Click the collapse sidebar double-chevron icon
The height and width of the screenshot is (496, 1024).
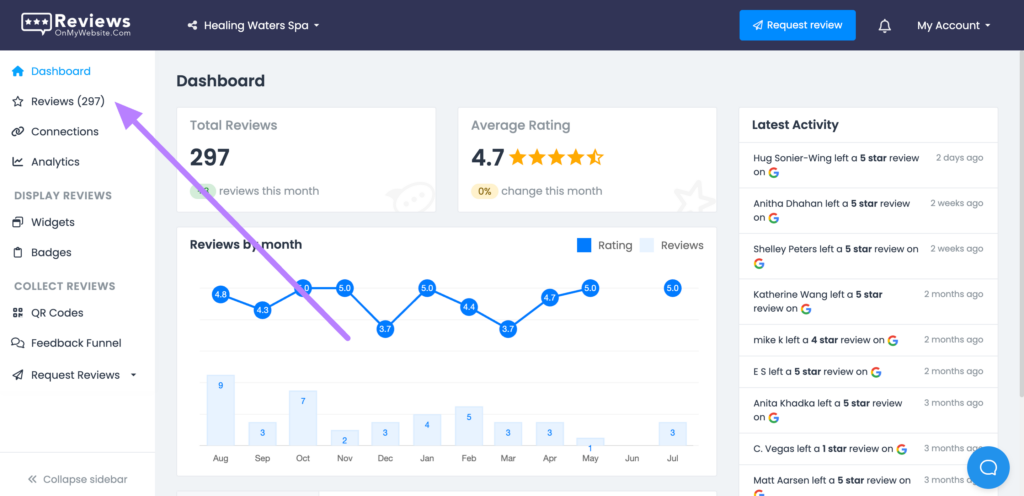point(32,479)
